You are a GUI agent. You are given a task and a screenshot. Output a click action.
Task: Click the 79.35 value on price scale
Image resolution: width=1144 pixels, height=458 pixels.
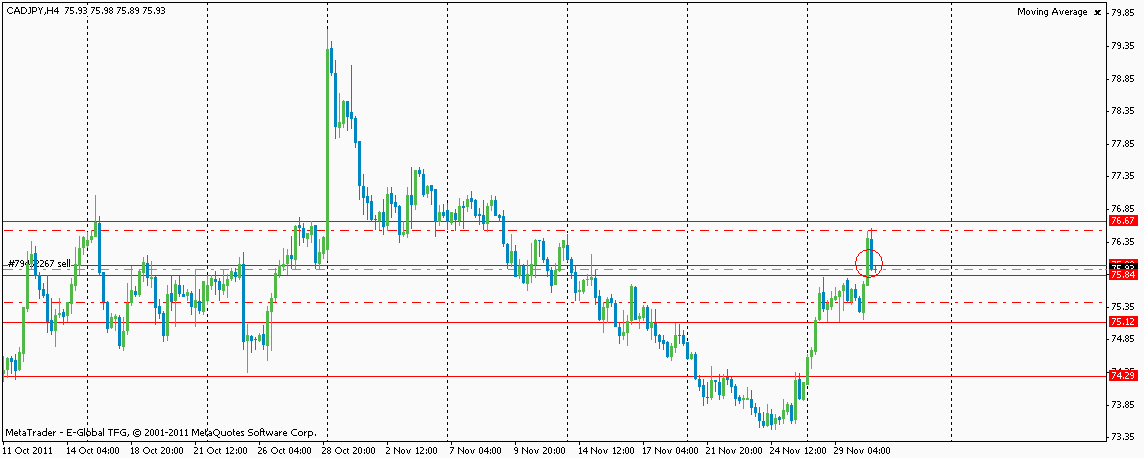(1122, 45)
